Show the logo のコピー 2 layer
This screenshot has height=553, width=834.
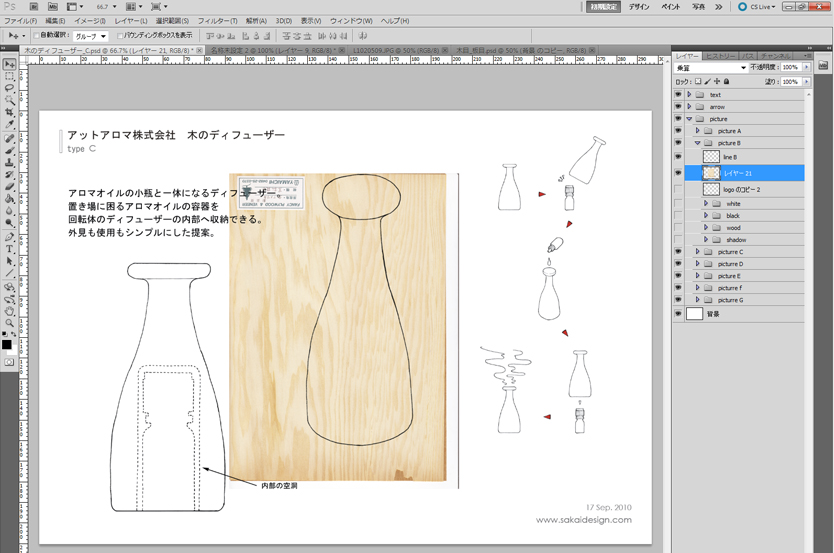(679, 189)
